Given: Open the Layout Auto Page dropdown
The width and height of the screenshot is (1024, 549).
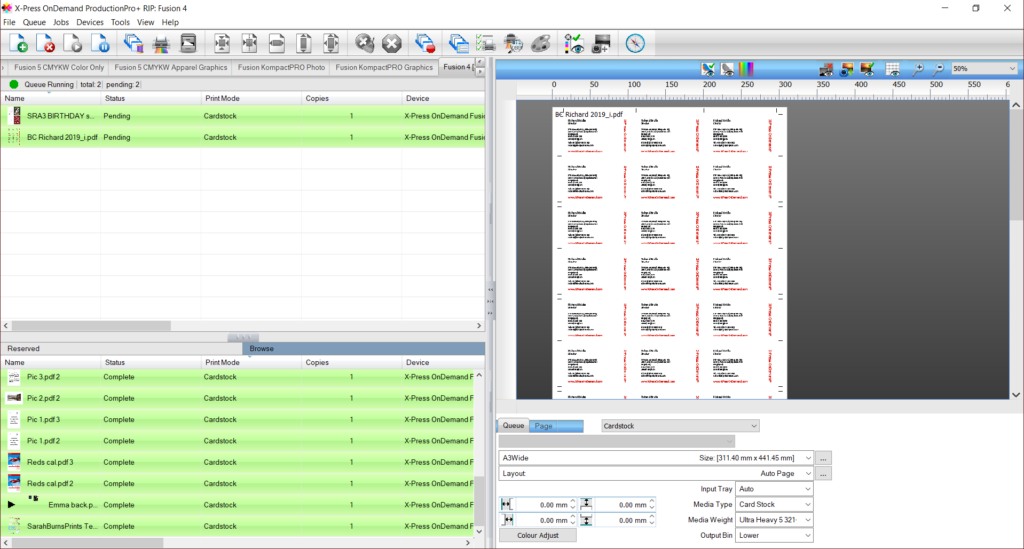Looking at the screenshot, I should tap(656, 473).
